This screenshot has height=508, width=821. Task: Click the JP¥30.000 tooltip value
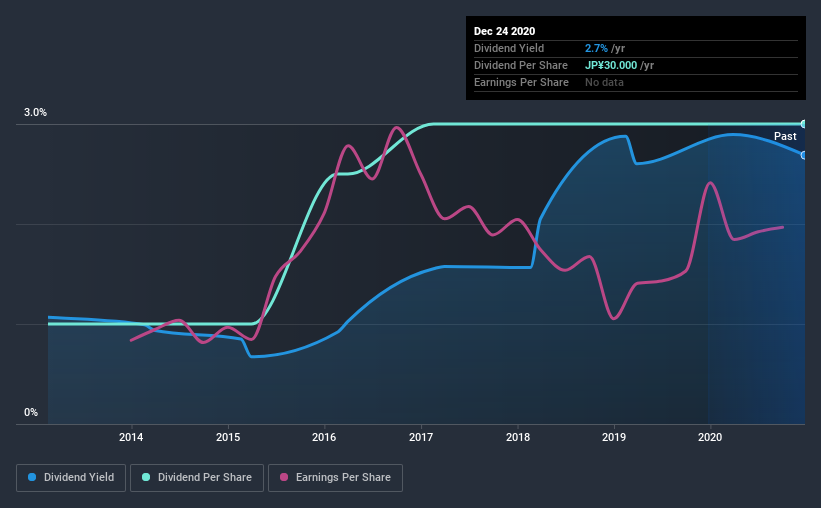(611, 65)
